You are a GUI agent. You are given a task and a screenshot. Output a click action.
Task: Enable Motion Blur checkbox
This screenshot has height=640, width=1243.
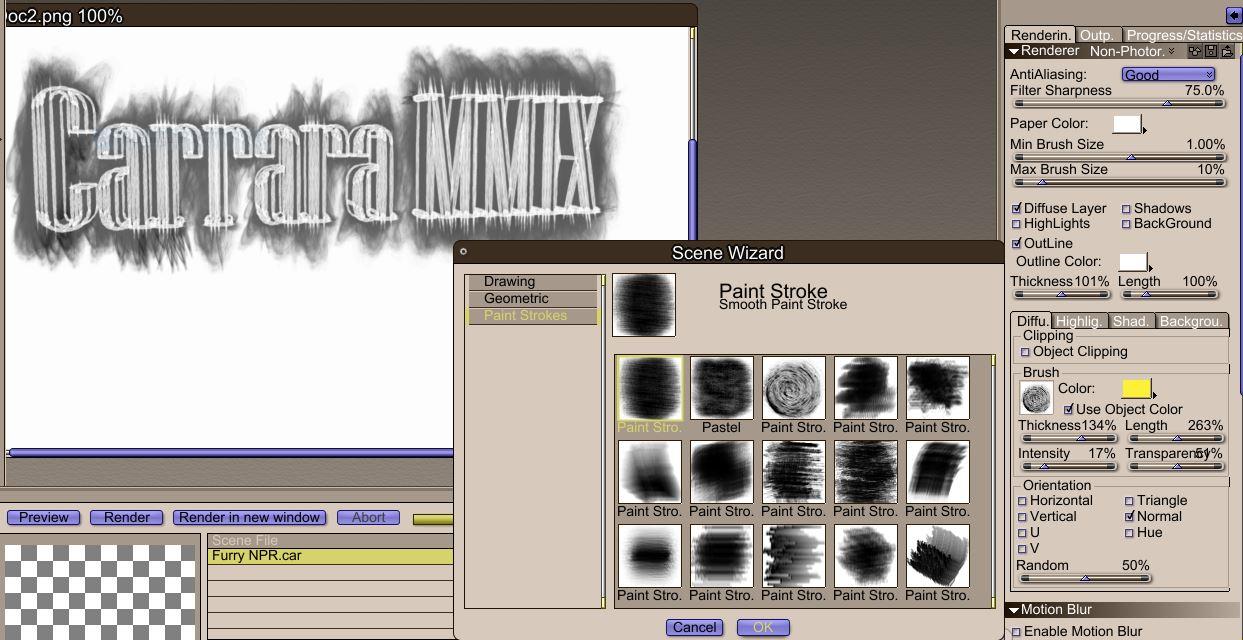(1017, 632)
